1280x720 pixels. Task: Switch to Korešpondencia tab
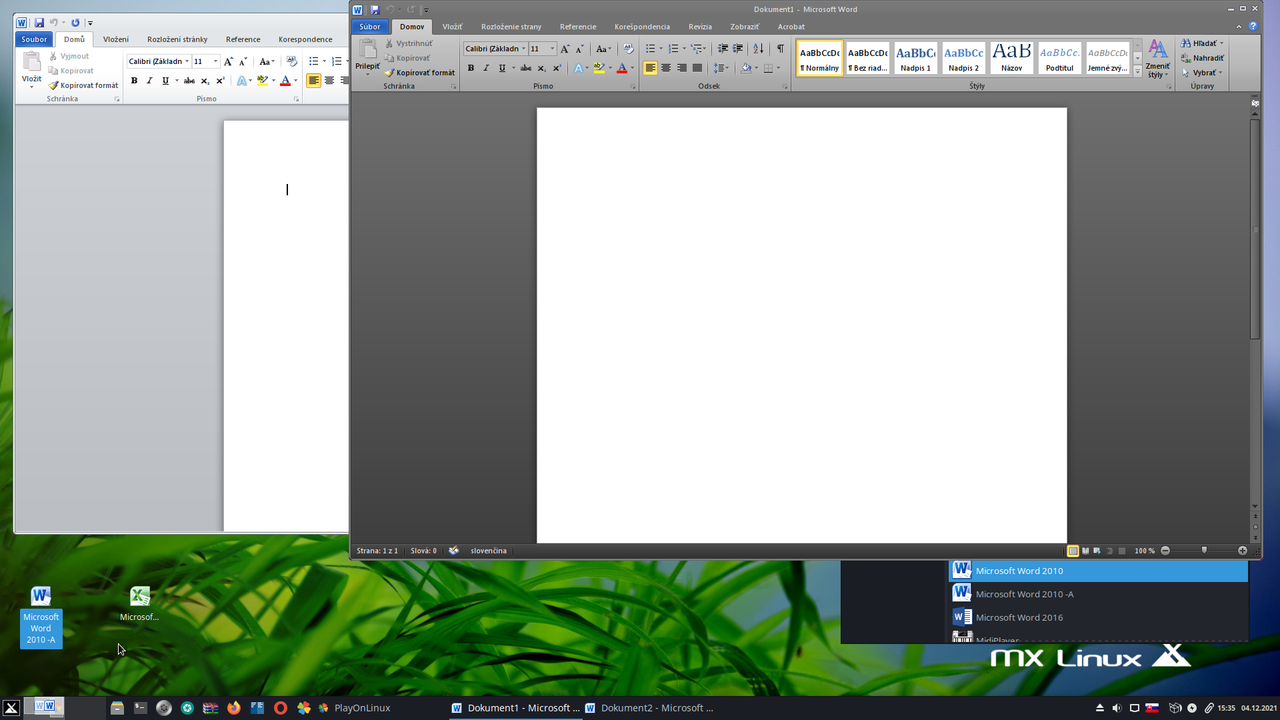(x=642, y=27)
